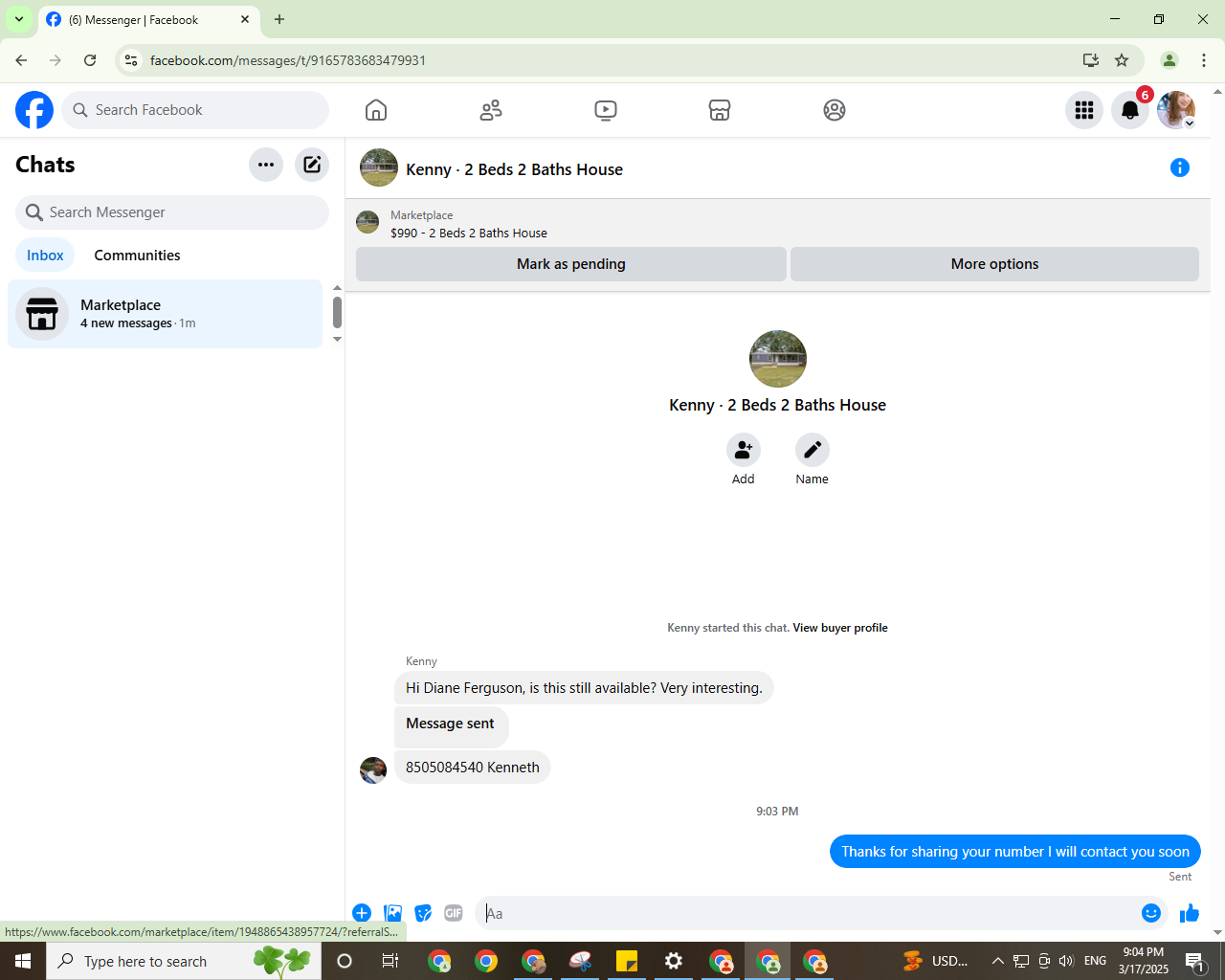Open the Friends icon in top navigation
The image size is (1225, 980).
click(x=491, y=110)
